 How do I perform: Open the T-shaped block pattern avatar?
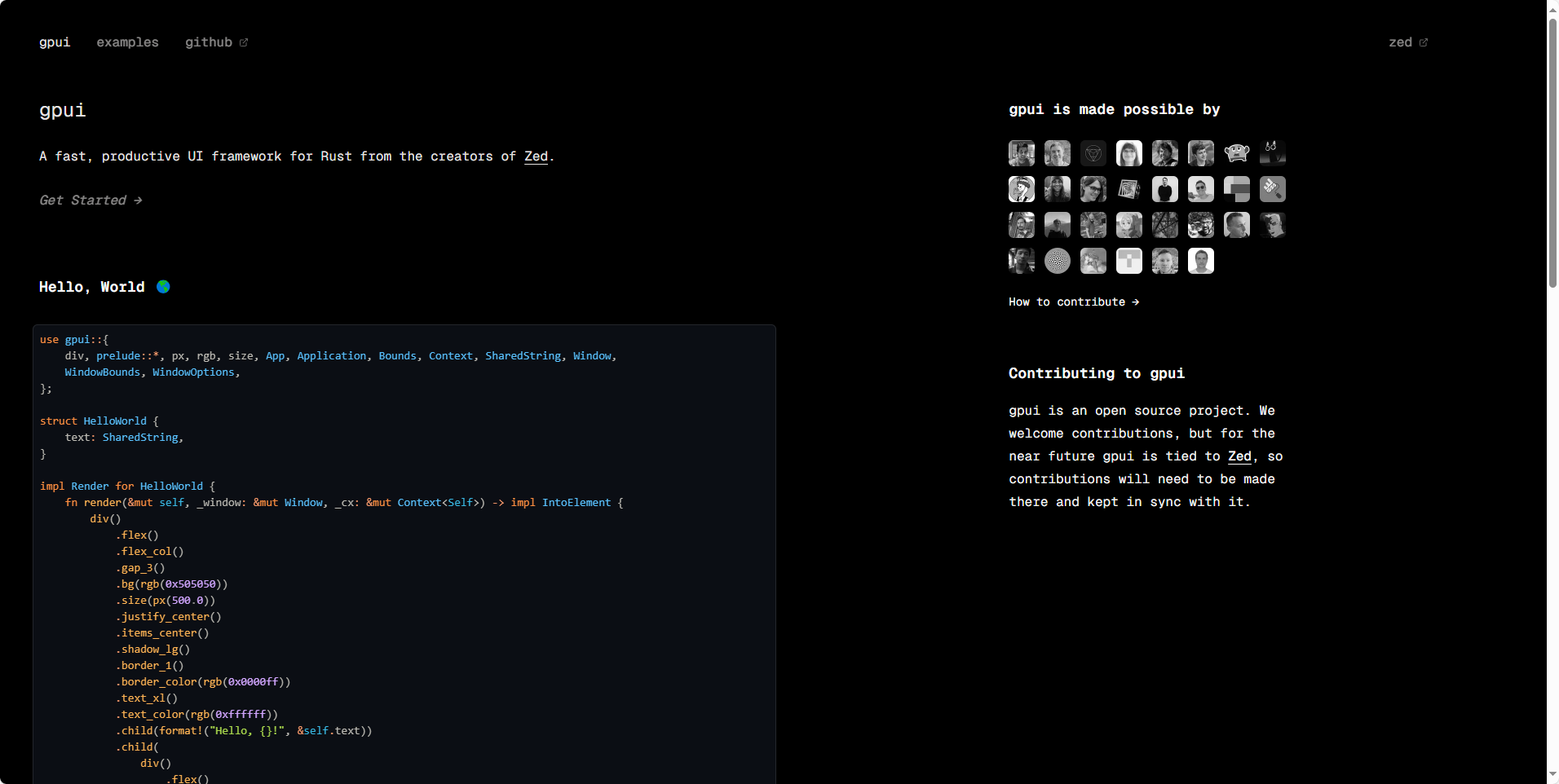[1129, 261]
